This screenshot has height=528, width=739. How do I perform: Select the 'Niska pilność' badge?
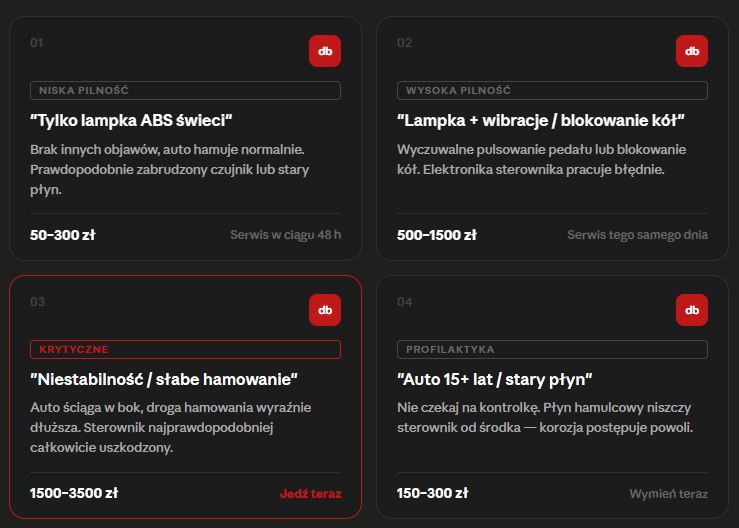click(x=185, y=91)
